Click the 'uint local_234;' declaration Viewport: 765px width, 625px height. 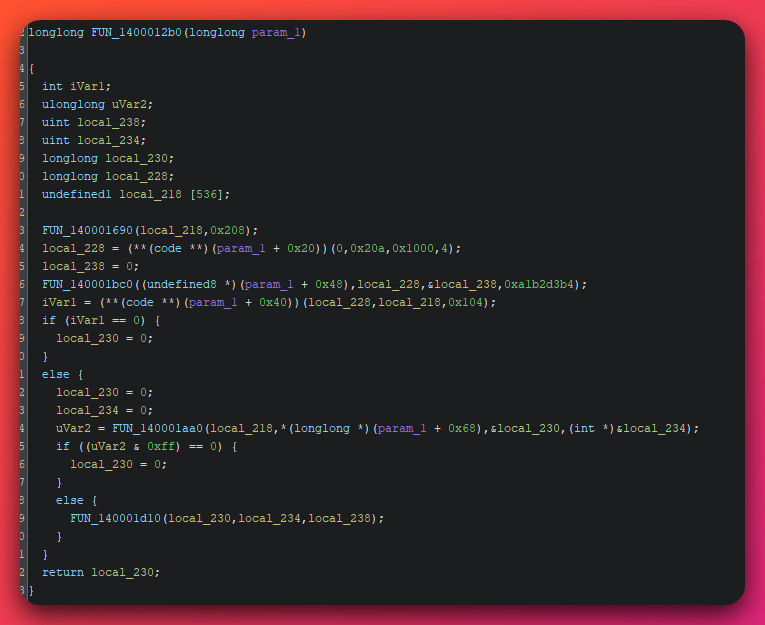click(x=94, y=141)
